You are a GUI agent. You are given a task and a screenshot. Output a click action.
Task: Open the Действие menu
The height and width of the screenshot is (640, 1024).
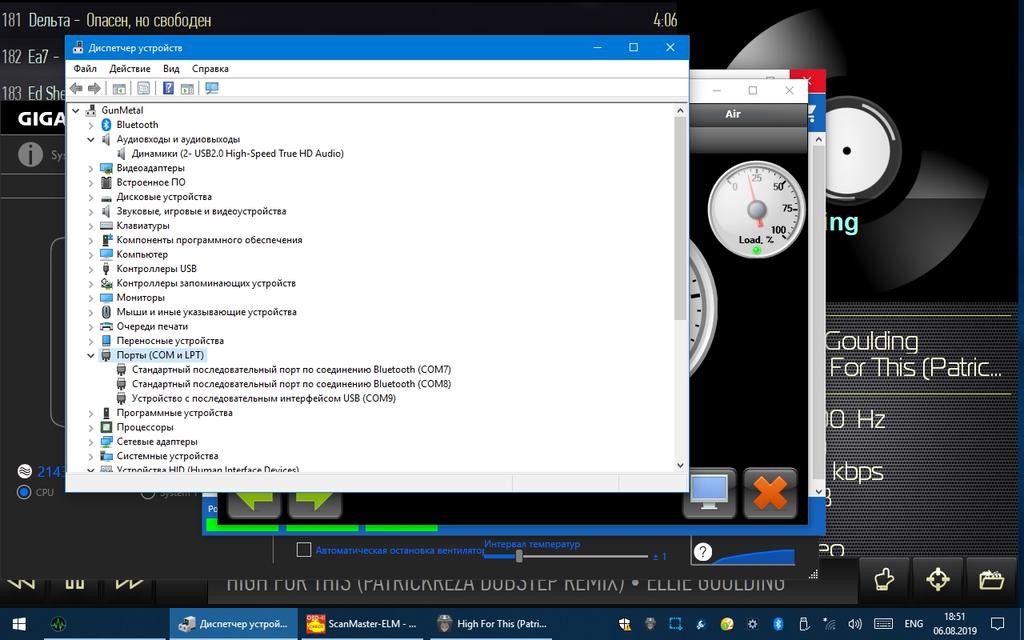click(130, 69)
